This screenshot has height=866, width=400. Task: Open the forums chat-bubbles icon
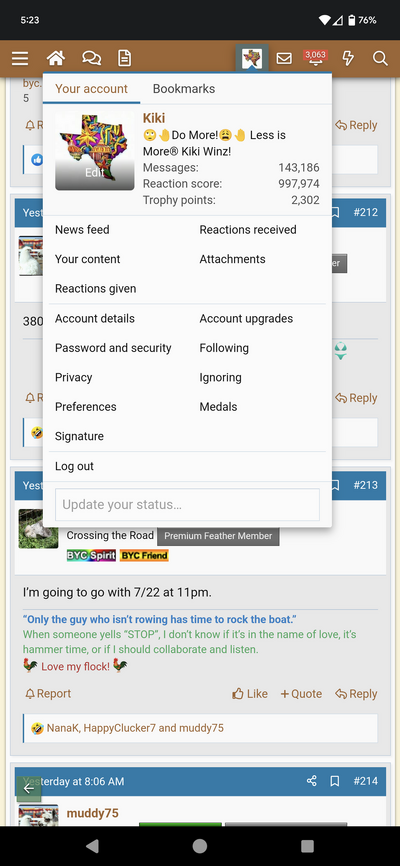(x=91, y=58)
